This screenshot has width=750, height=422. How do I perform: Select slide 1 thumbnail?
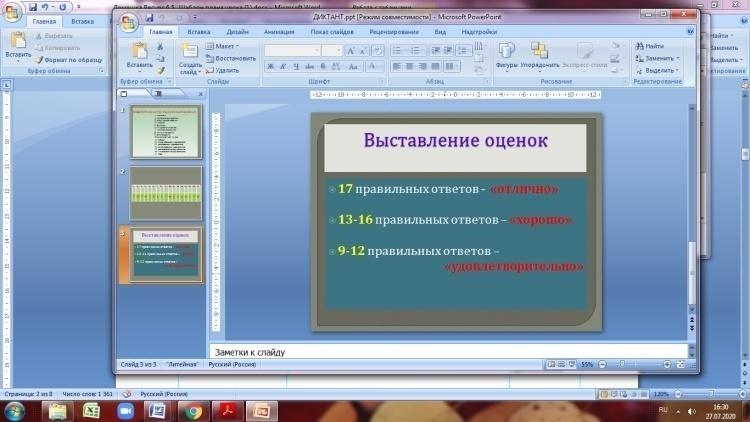pos(166,132)
